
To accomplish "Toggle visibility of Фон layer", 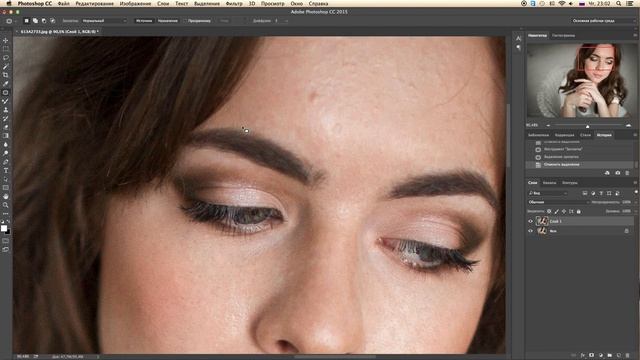I will pos(531,231).
